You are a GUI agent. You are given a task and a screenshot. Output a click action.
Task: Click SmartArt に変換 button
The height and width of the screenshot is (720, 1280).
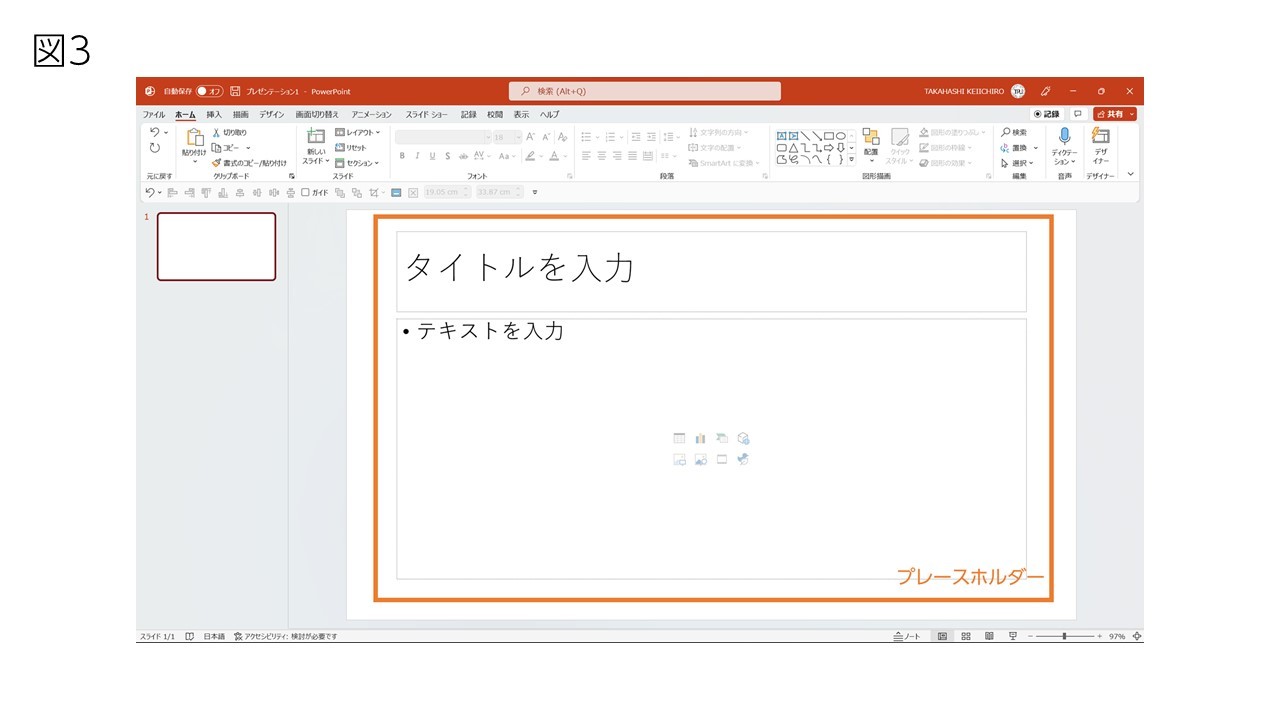coord(723,163)
